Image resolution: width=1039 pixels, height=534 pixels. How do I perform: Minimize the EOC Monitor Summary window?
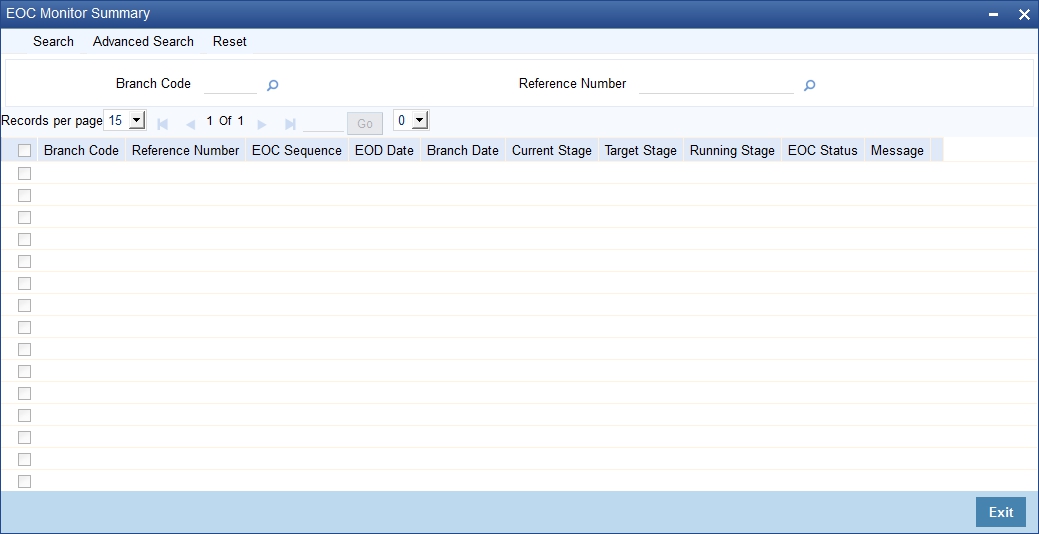pos(994,15)
